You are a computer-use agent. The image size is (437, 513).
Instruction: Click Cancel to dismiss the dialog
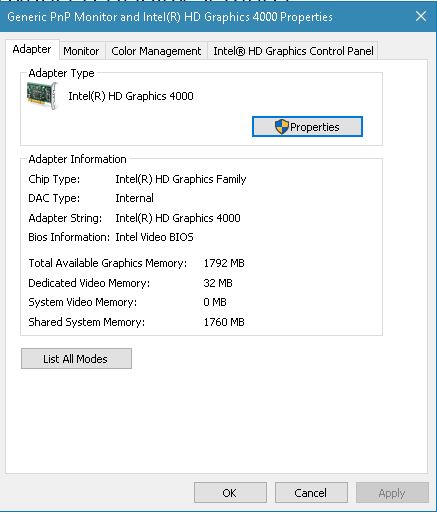pos(311,493)
